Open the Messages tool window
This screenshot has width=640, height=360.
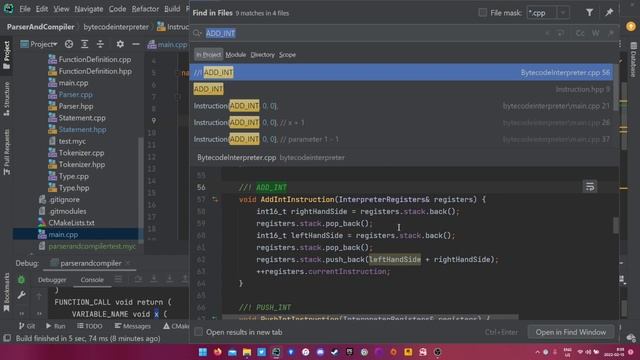[x=133, y=326]
